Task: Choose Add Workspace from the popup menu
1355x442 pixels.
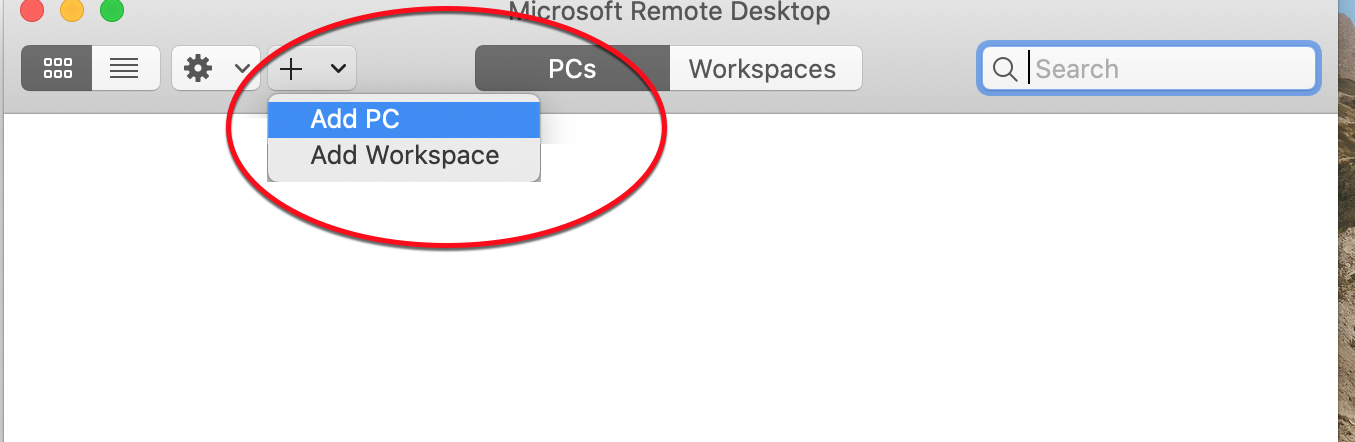Action: tap(404, 156)
